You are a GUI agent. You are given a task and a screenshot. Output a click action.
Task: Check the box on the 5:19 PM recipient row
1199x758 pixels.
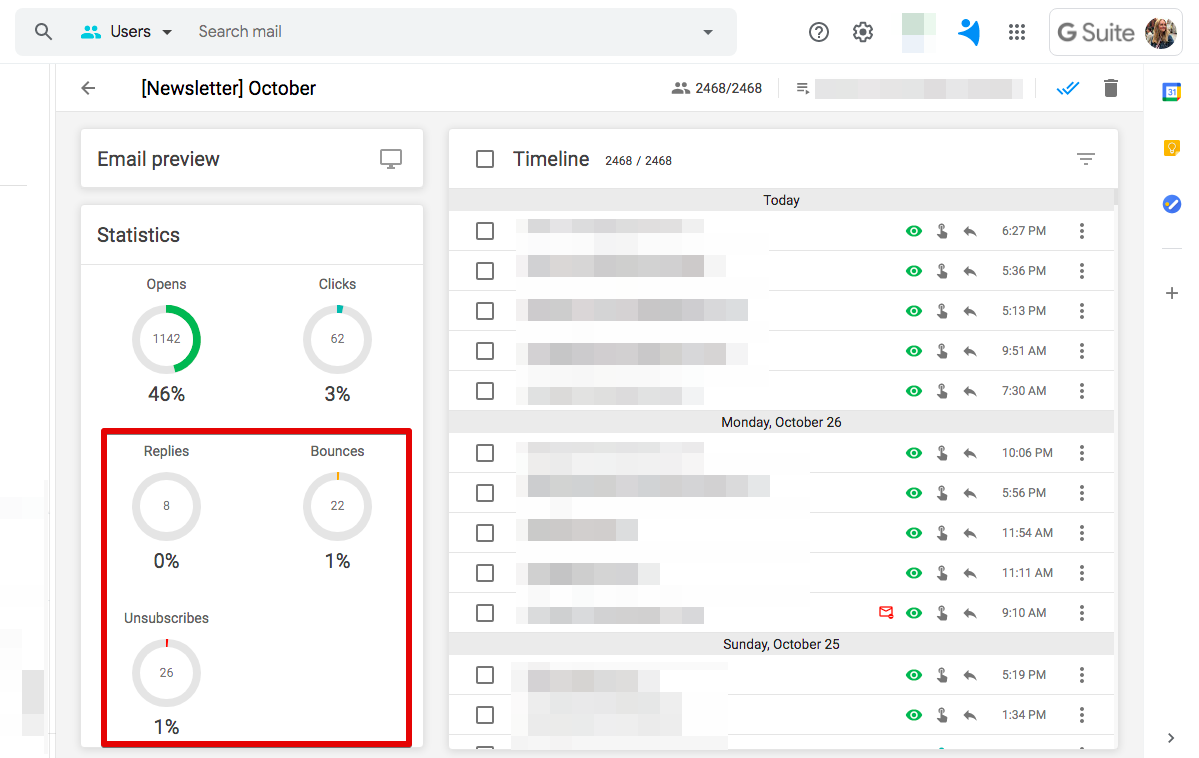(x=484, y=675)
